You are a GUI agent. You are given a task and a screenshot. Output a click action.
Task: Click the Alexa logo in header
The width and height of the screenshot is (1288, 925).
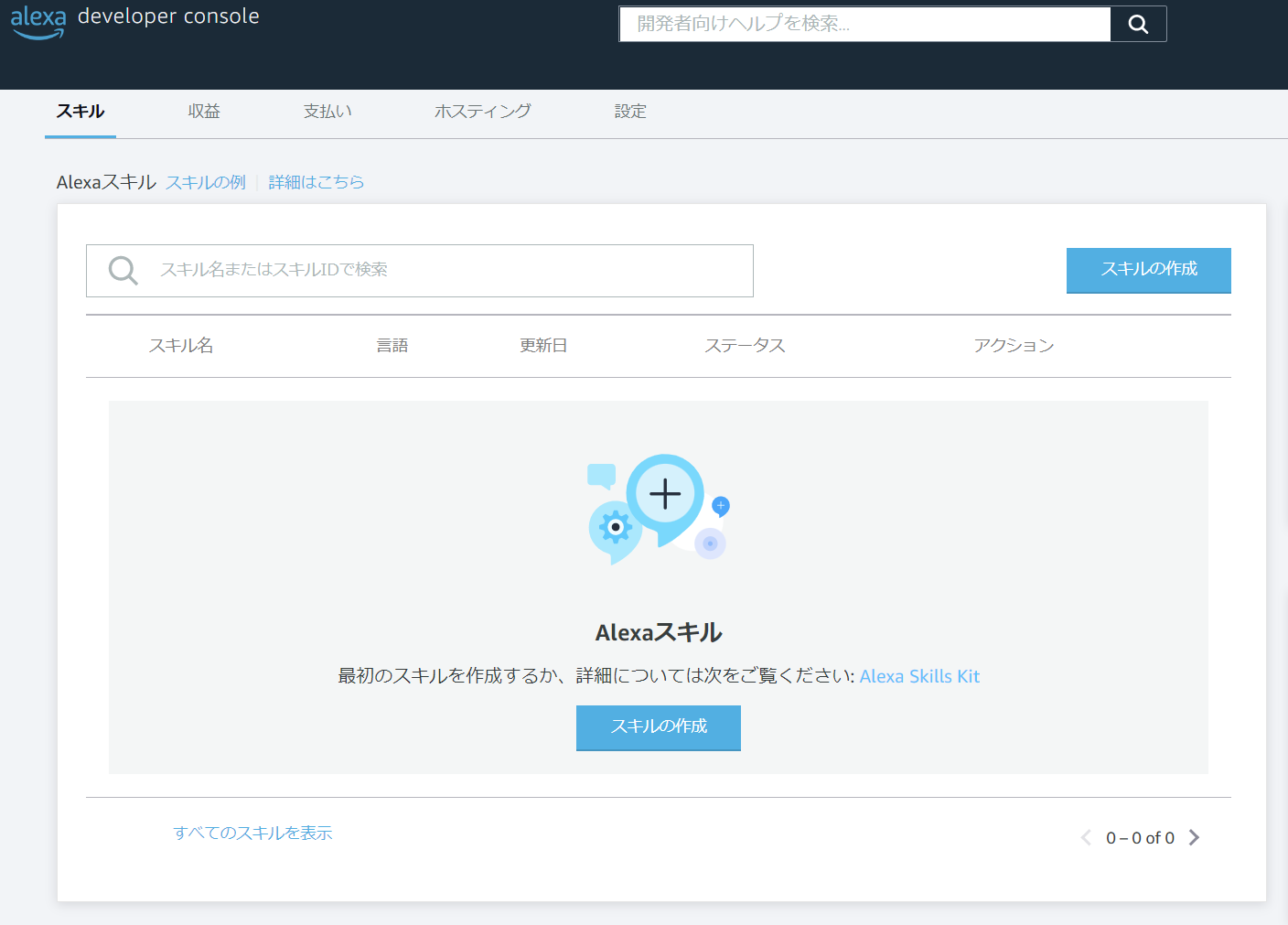click(38, 24)
